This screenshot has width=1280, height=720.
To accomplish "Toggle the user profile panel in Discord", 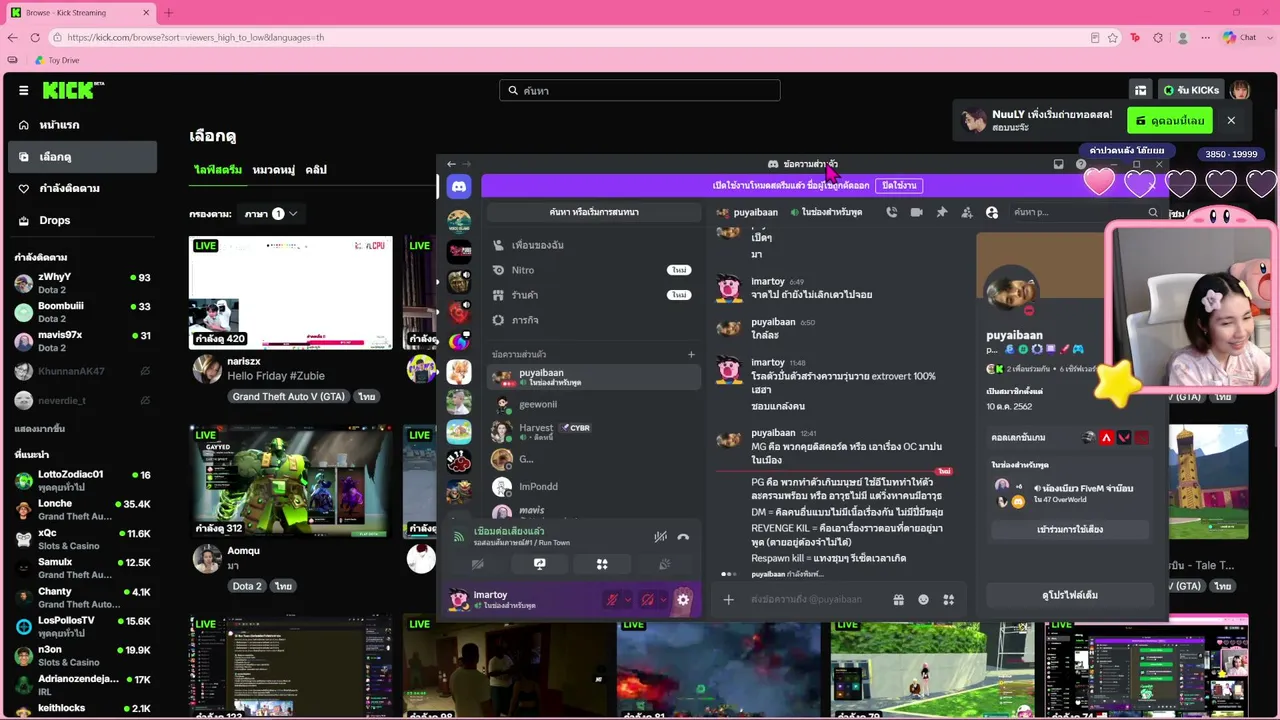I will pyautogui.click(x=992, y=212).
